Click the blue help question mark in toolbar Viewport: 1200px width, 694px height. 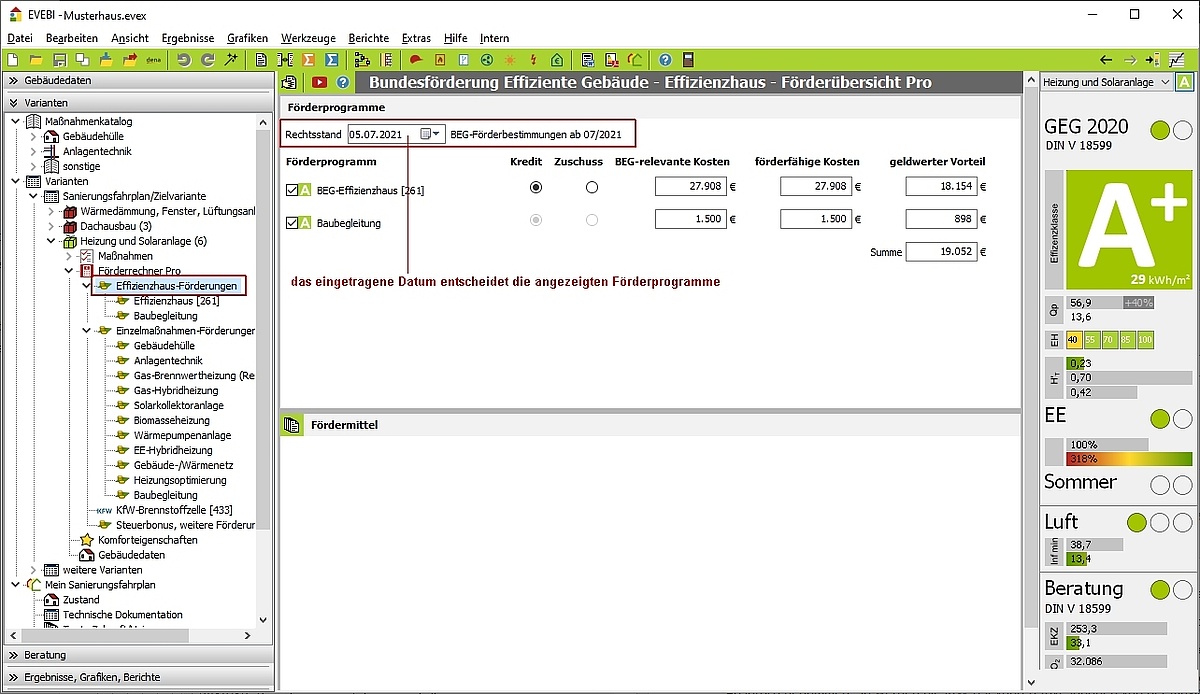coord(665,60)
